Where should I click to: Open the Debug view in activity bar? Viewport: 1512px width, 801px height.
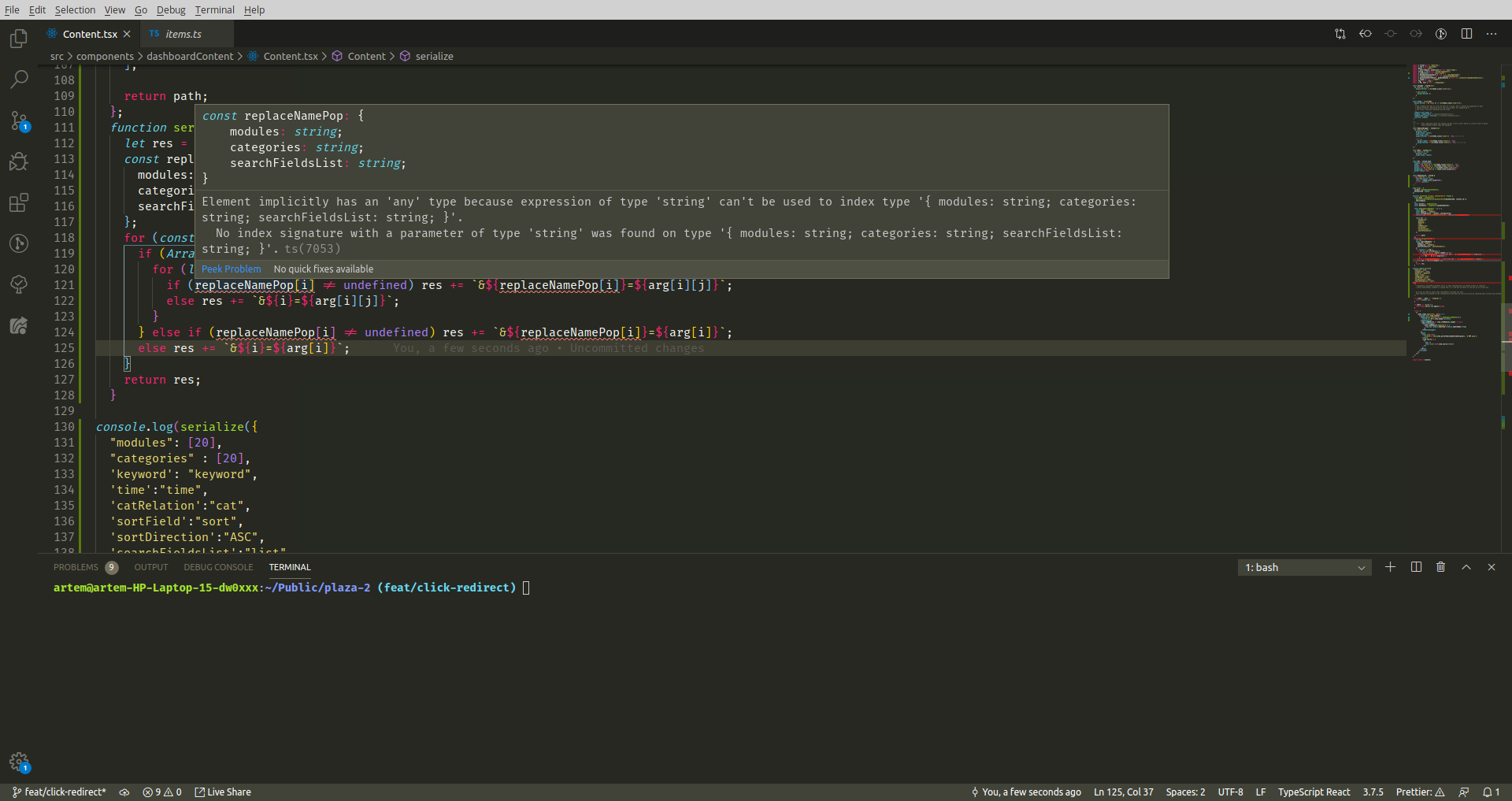tap(19, 161)
